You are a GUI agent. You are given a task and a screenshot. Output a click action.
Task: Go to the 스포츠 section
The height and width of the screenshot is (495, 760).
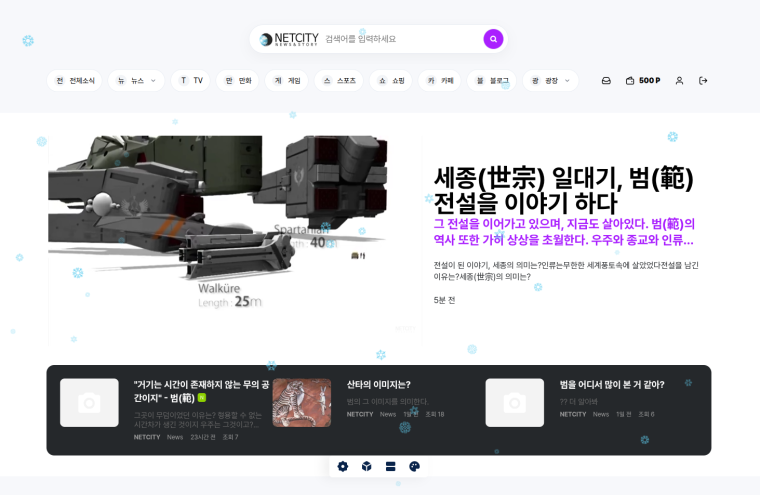point(339,81)
